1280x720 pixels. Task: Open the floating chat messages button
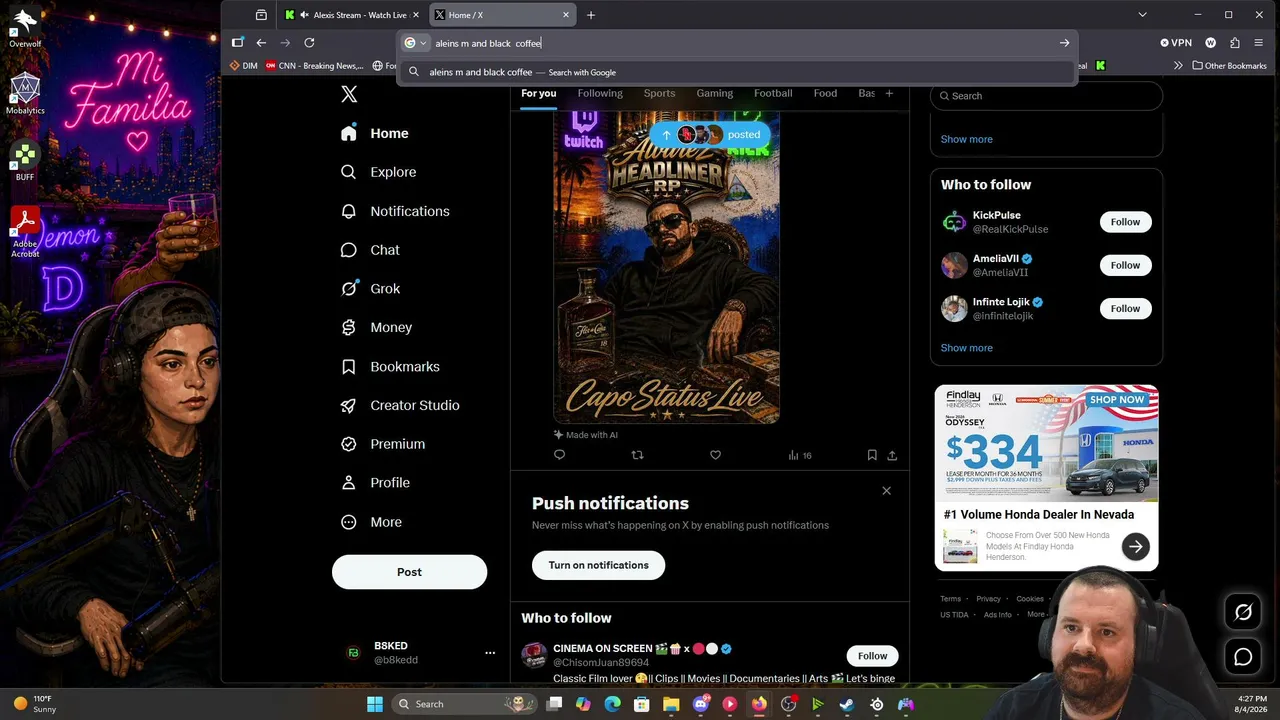[1243, 657]
